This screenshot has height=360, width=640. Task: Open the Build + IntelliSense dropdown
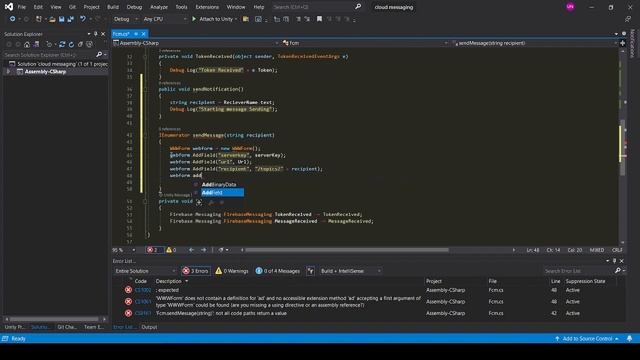point(351,271)
